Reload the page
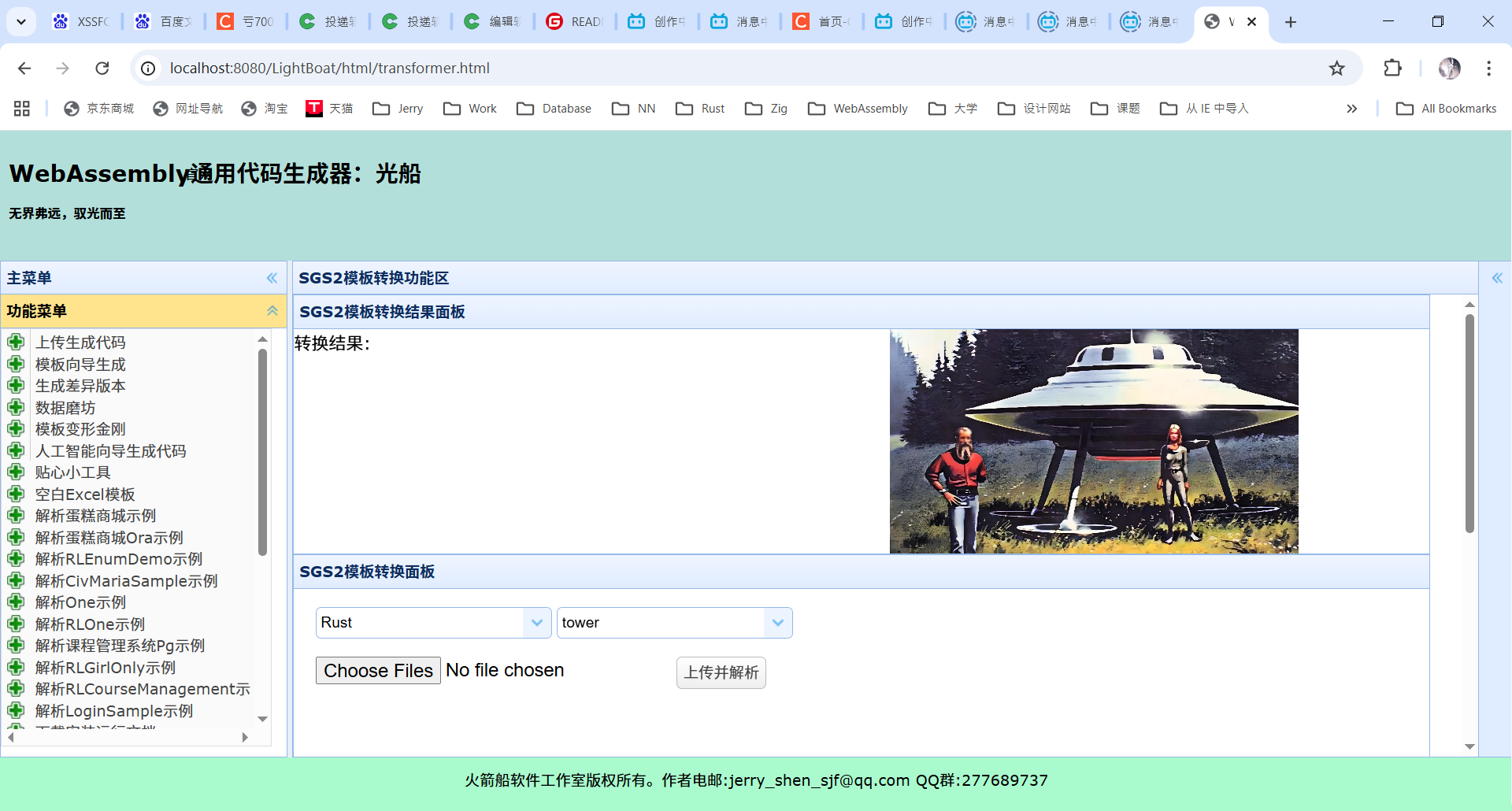 coord(102,68)
